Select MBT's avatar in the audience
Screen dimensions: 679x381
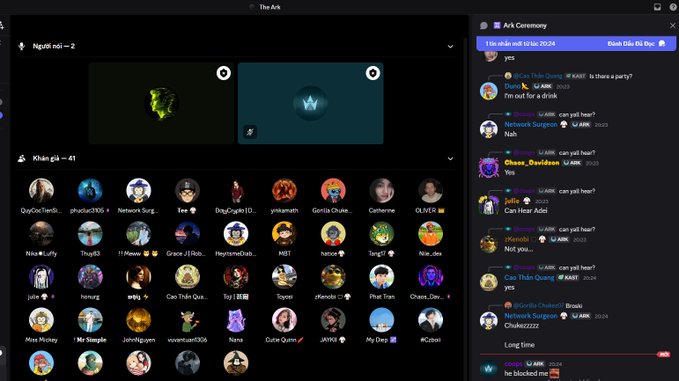pos(284,234)
